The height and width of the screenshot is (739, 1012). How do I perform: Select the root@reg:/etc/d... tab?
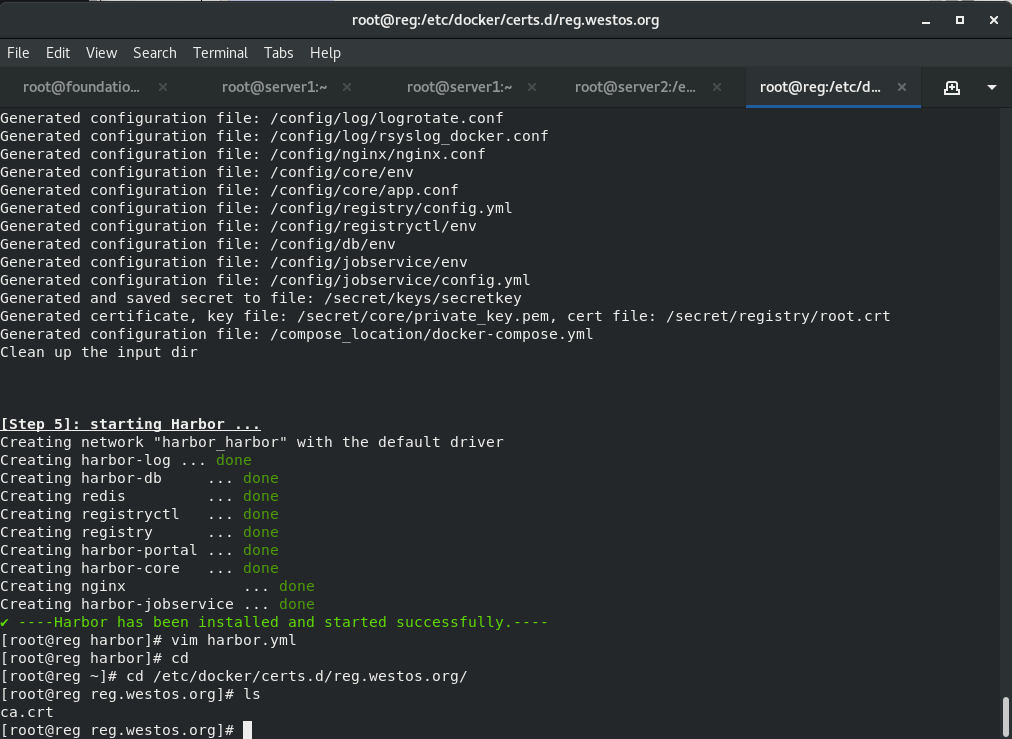pyautogui.click(x=820, y=87)
